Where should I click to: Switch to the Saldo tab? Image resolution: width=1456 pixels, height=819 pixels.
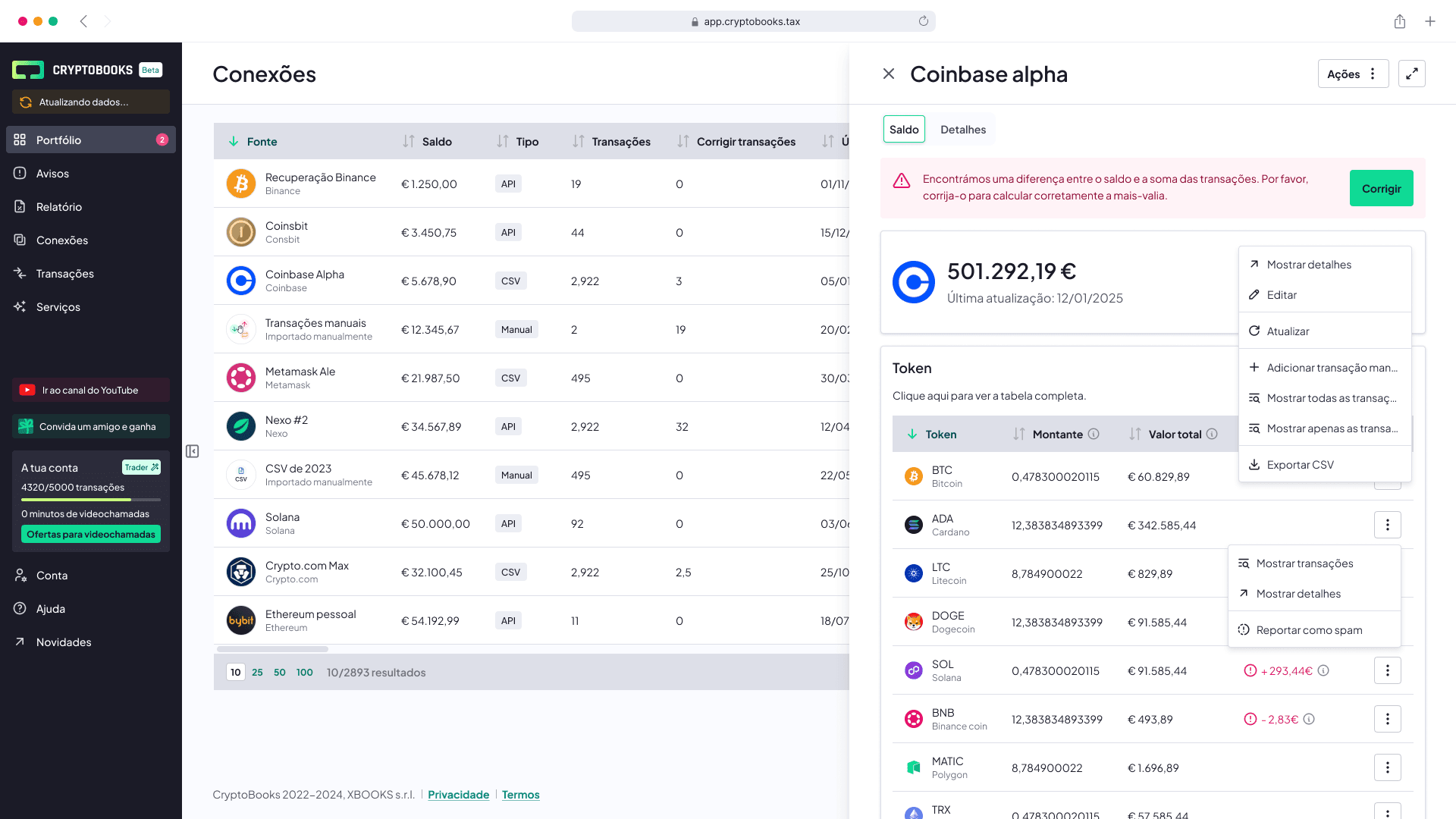pos(904,129)
